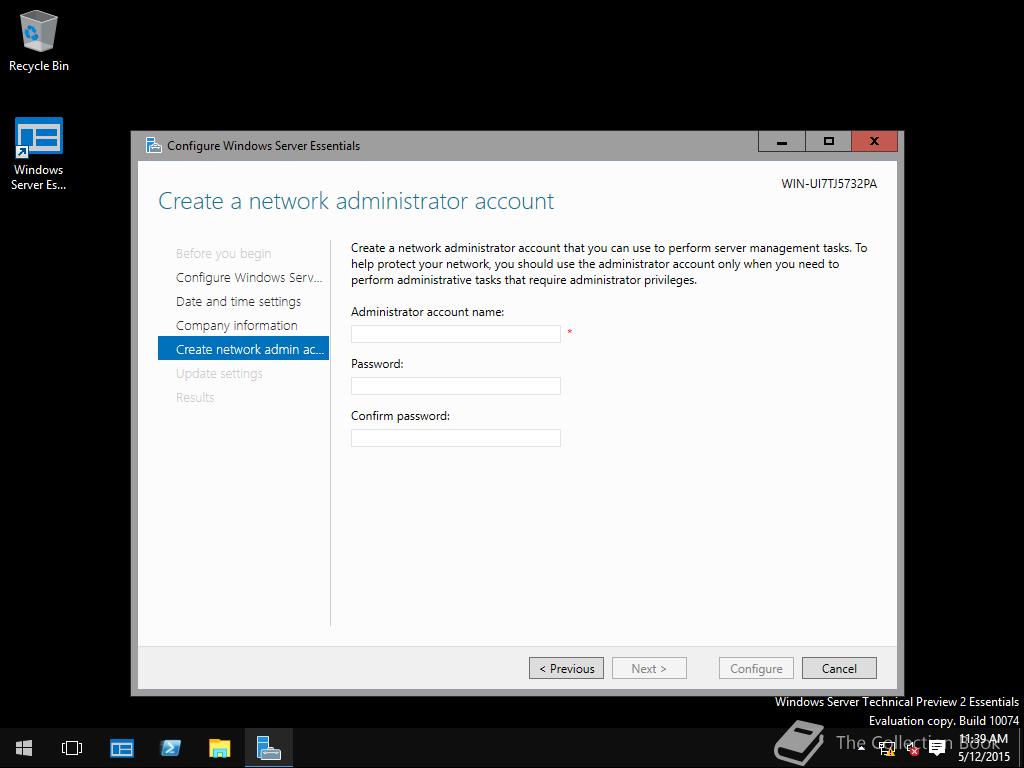
Task: Go back with the Previous button
Action: click(x=566, y=668)
